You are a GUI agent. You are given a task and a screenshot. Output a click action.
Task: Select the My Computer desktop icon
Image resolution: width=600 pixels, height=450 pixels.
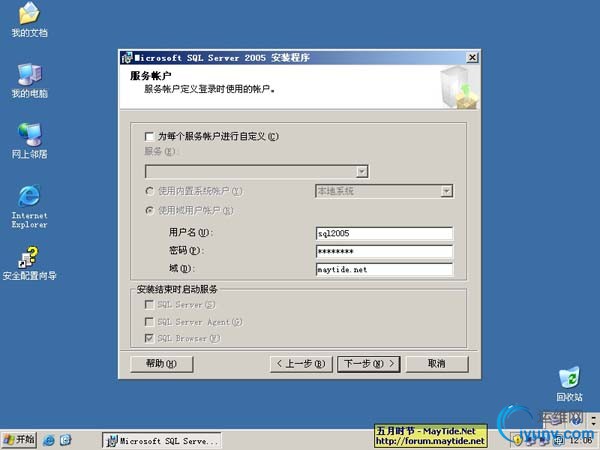[x=29, y=80]
